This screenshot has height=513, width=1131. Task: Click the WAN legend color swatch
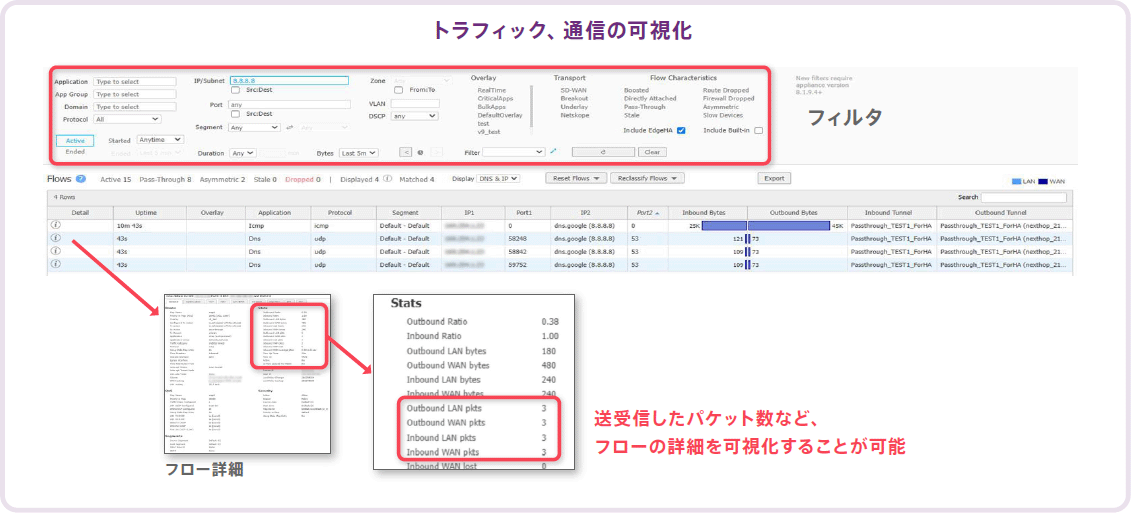(1043, 182)
